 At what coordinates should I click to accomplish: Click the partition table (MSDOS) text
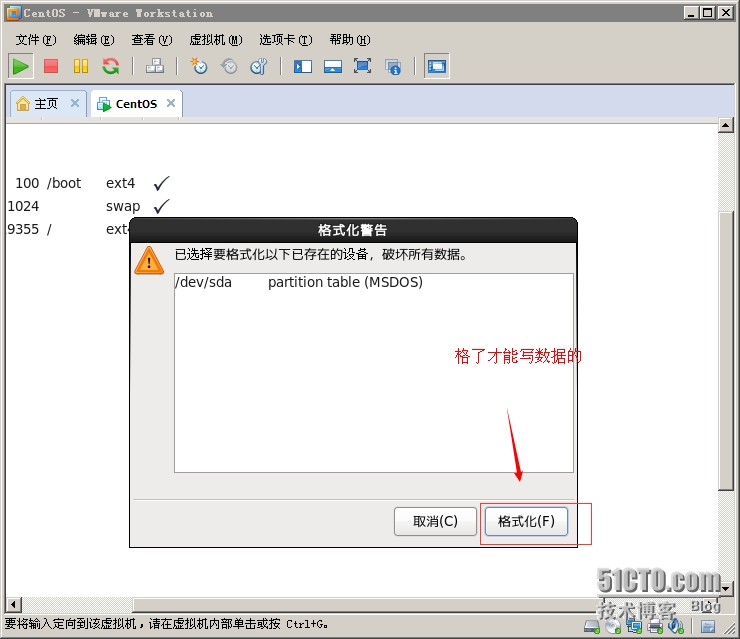345,282
